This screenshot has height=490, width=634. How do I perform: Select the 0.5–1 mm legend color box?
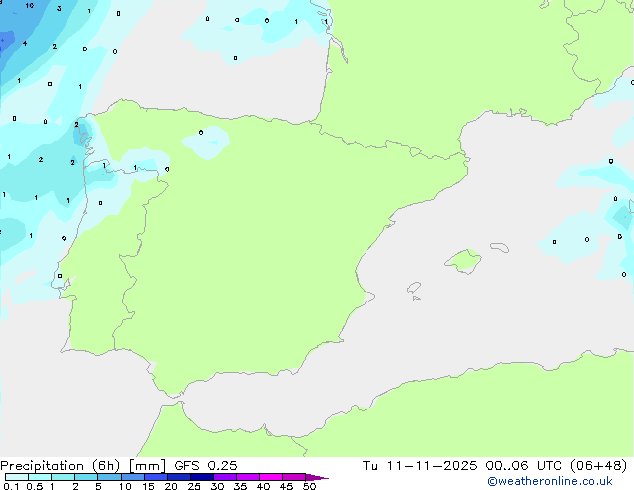click(40, 477)
